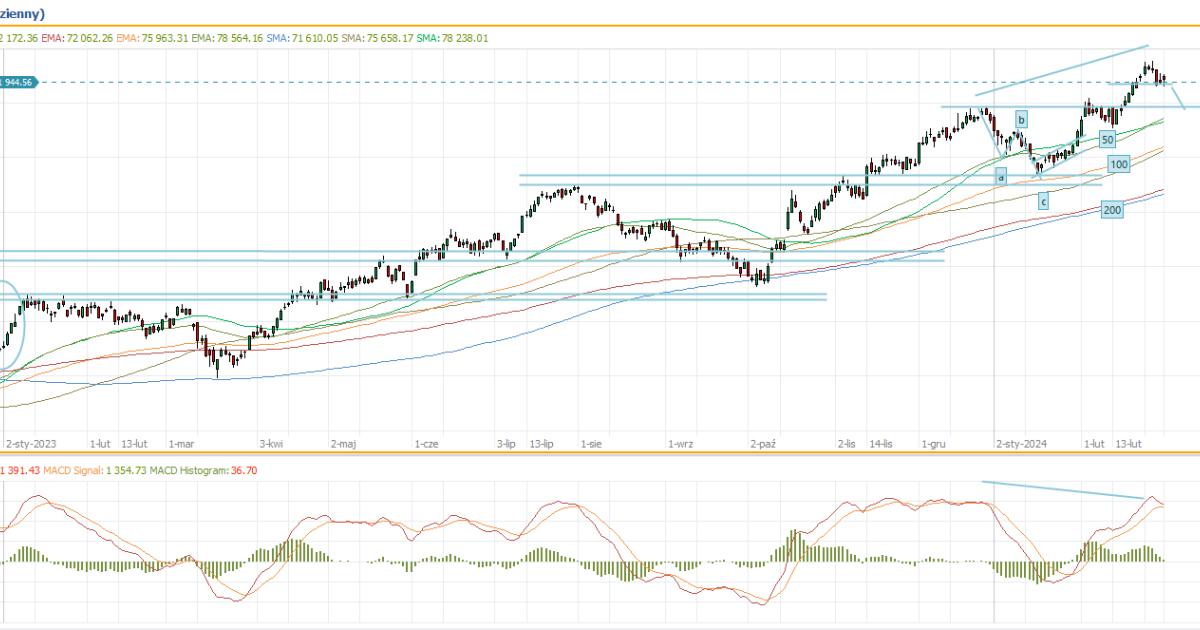The image size is (1200, 630).
Task: Click the 1-cze date on the time axis
Action: click(427, 442)
